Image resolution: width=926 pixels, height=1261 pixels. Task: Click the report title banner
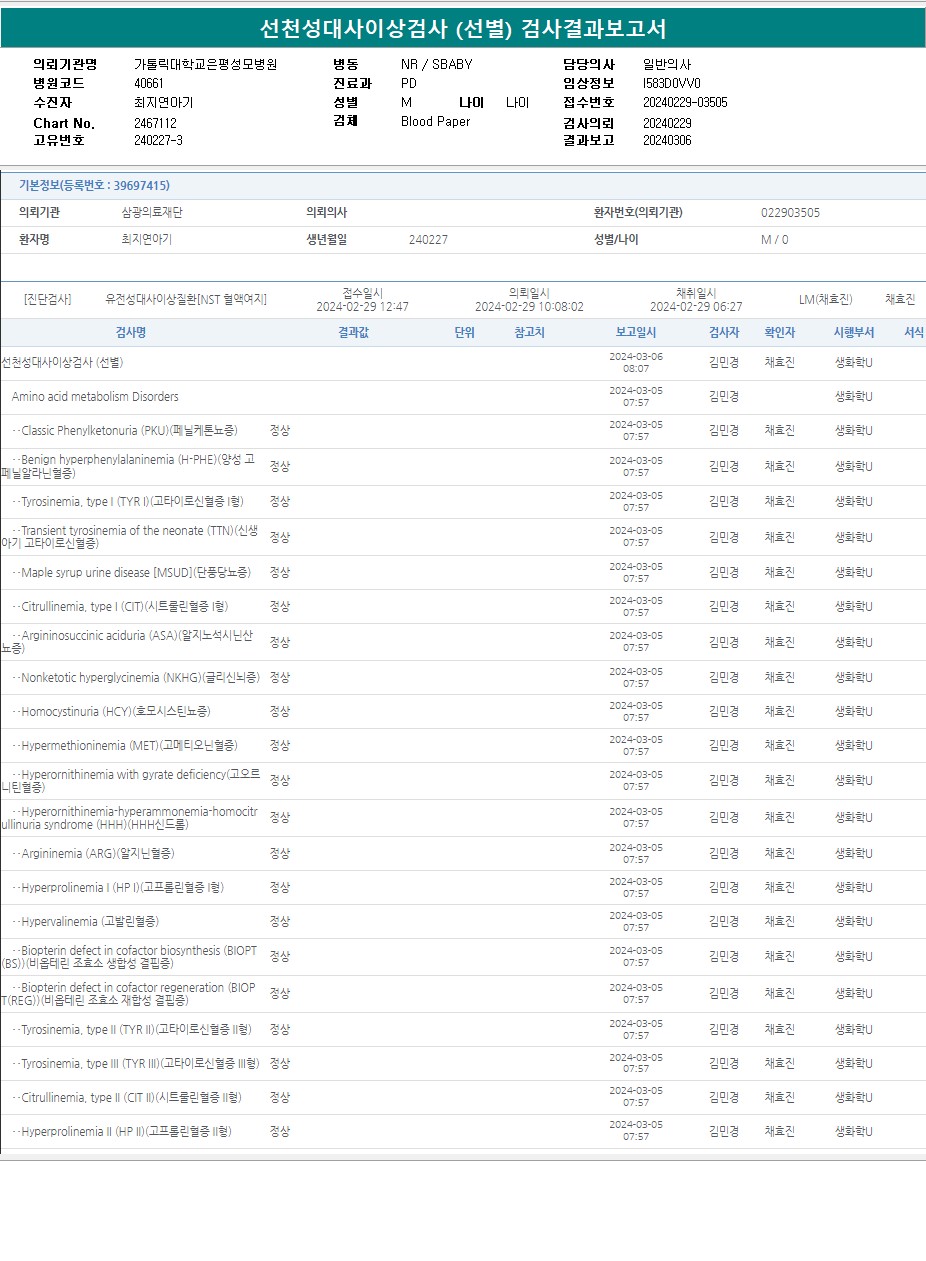pos(463,28)
